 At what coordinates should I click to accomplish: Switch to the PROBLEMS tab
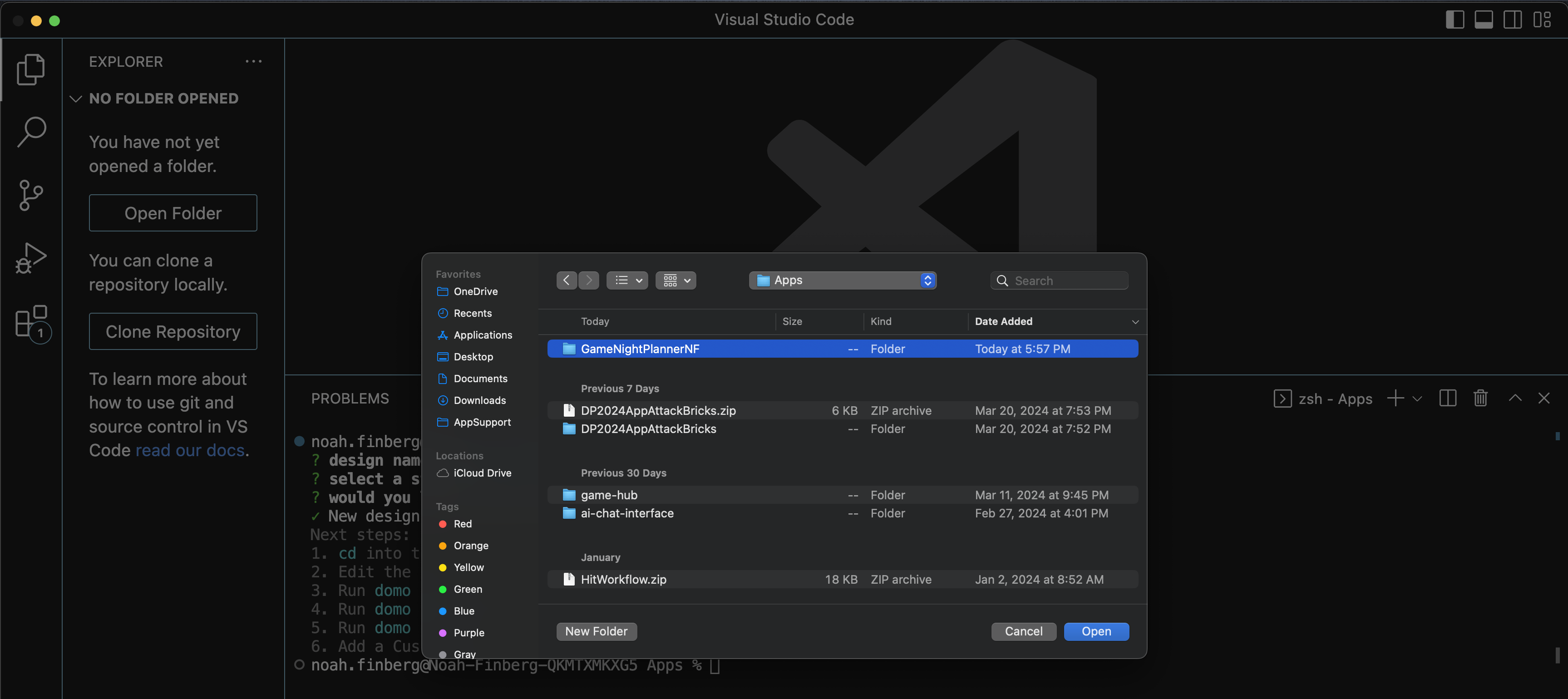pyautogui.click(x=350, y=399)
